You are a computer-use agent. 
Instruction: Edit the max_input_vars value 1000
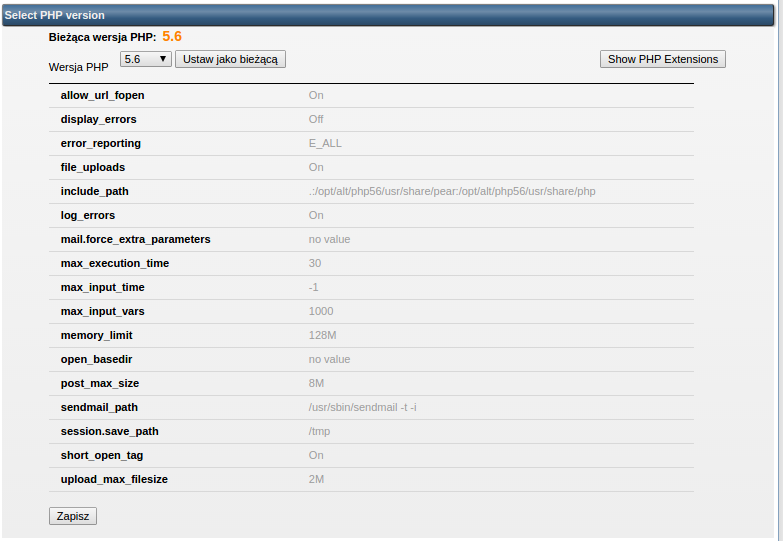pyautogui.click(x=321, y=311)
